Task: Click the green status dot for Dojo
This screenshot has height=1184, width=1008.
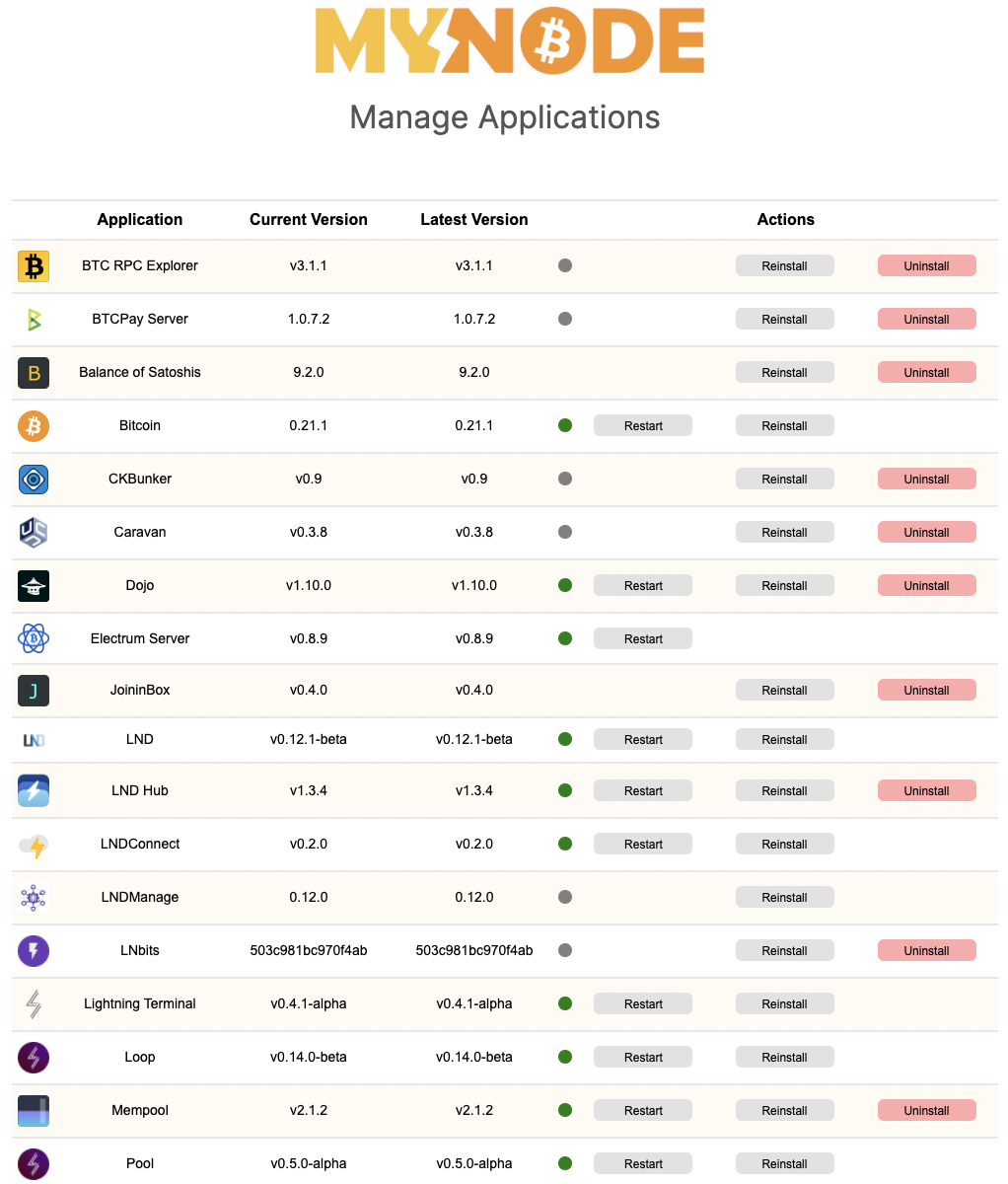Action: 565,585
